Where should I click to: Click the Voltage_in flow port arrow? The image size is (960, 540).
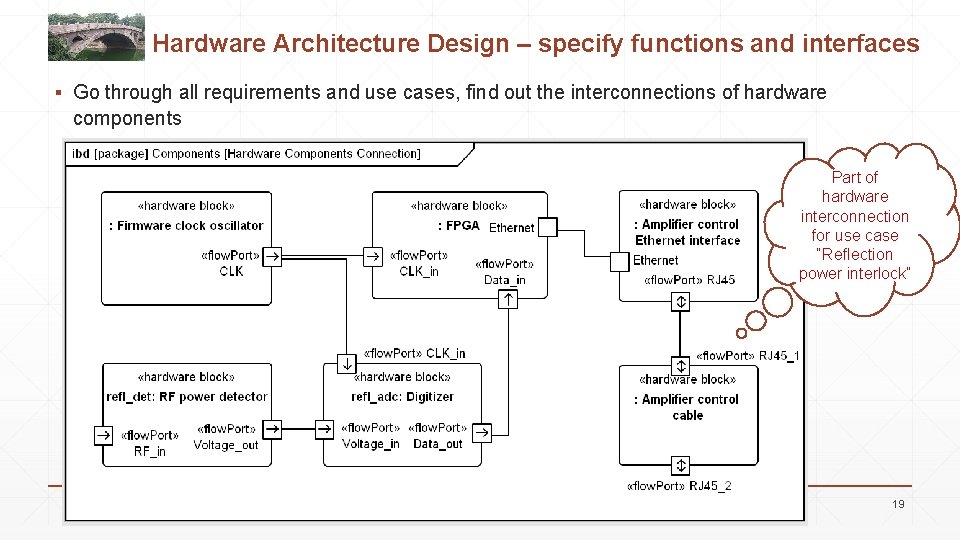324,429
